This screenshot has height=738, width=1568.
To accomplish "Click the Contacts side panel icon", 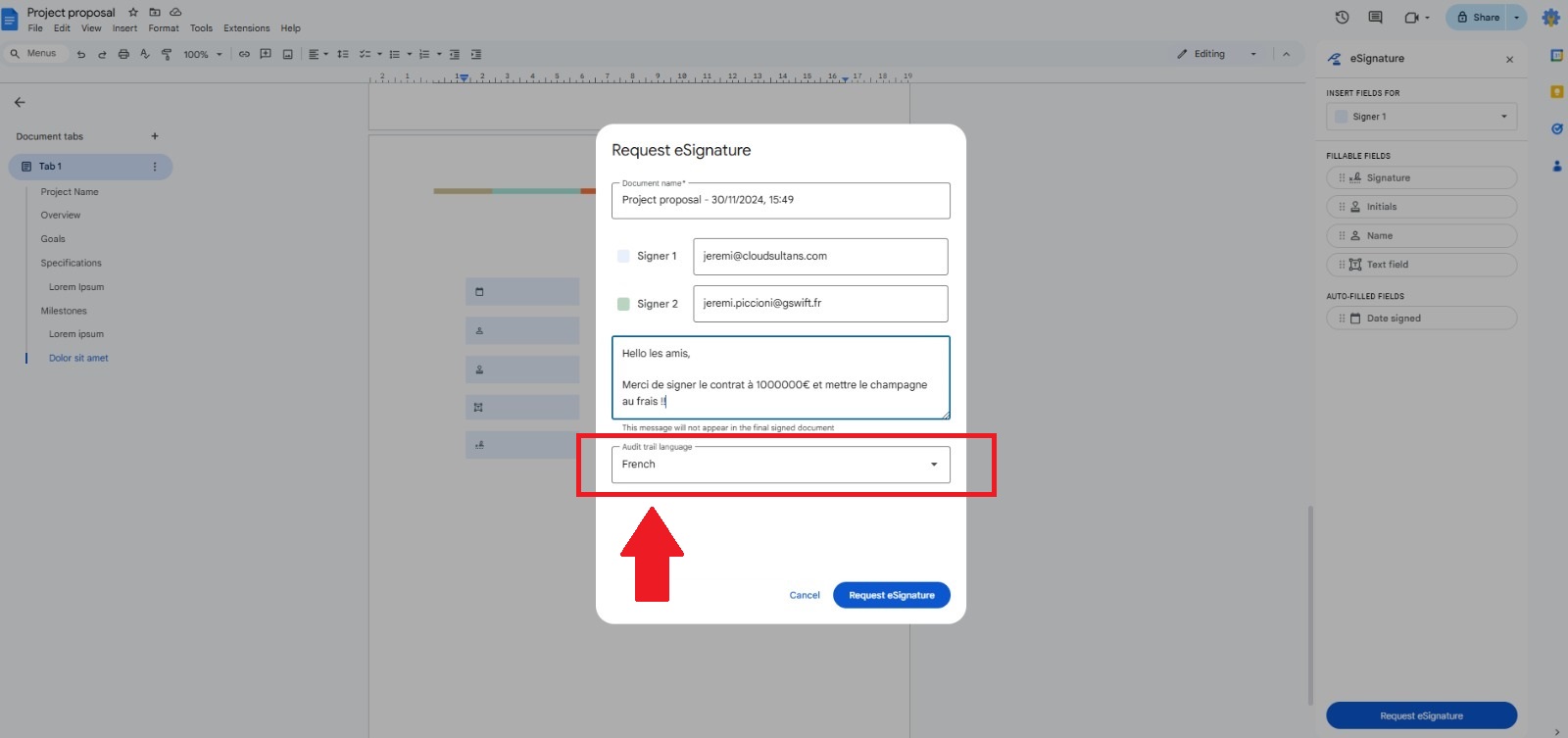I will coord(1556,166).
